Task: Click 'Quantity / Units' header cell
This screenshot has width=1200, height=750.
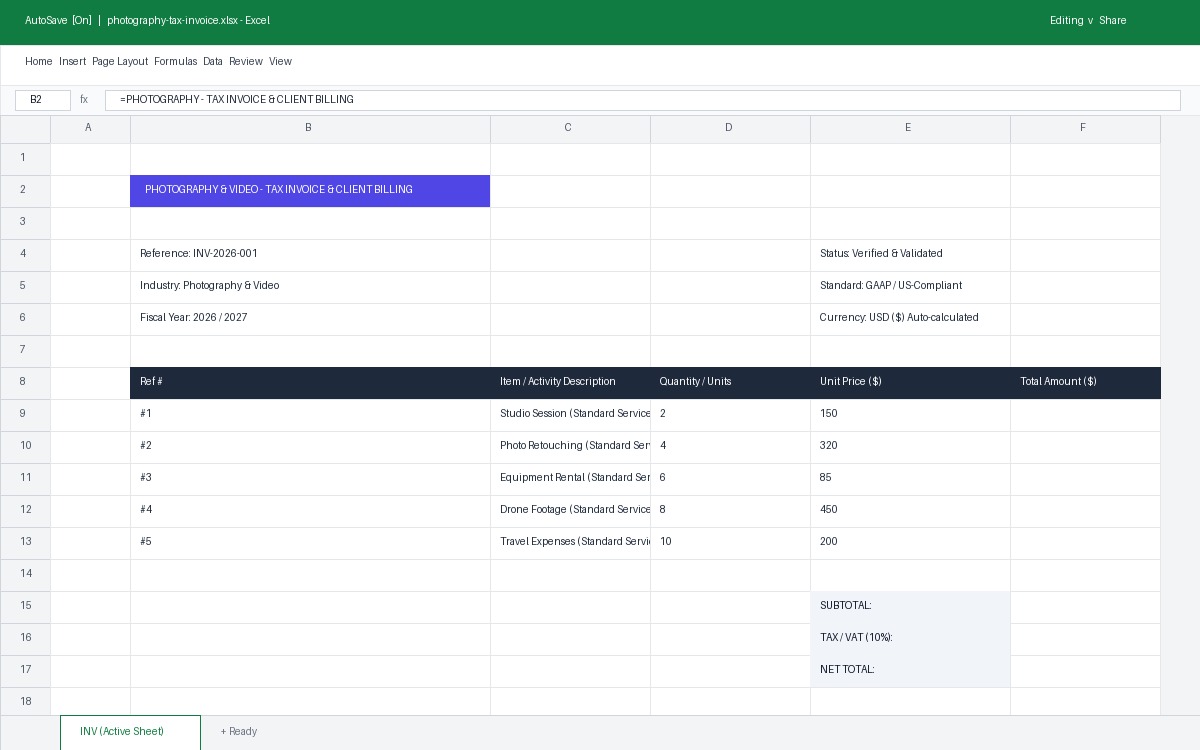Action: [730, 383]
